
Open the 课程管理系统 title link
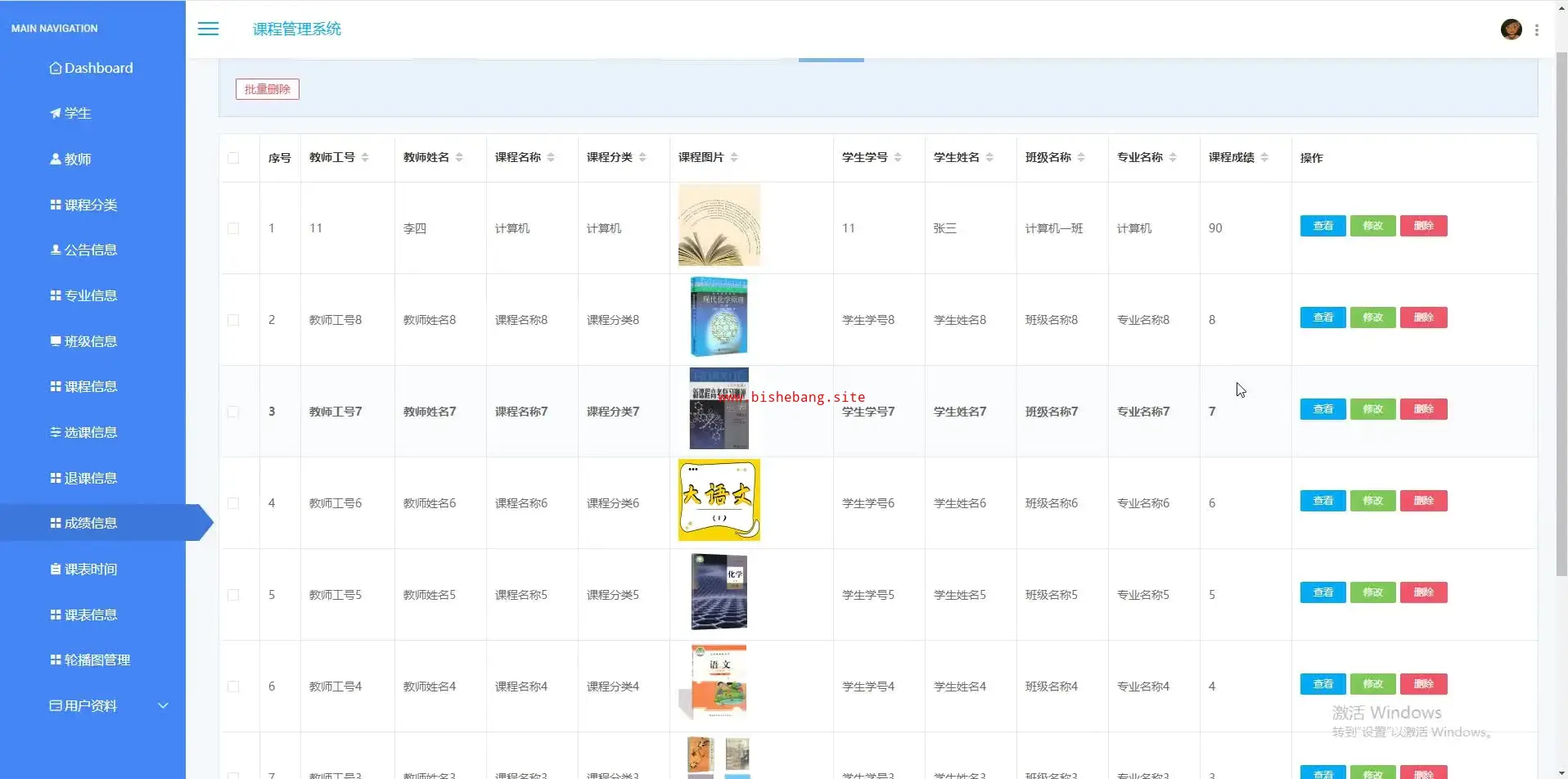coord(296,29)
